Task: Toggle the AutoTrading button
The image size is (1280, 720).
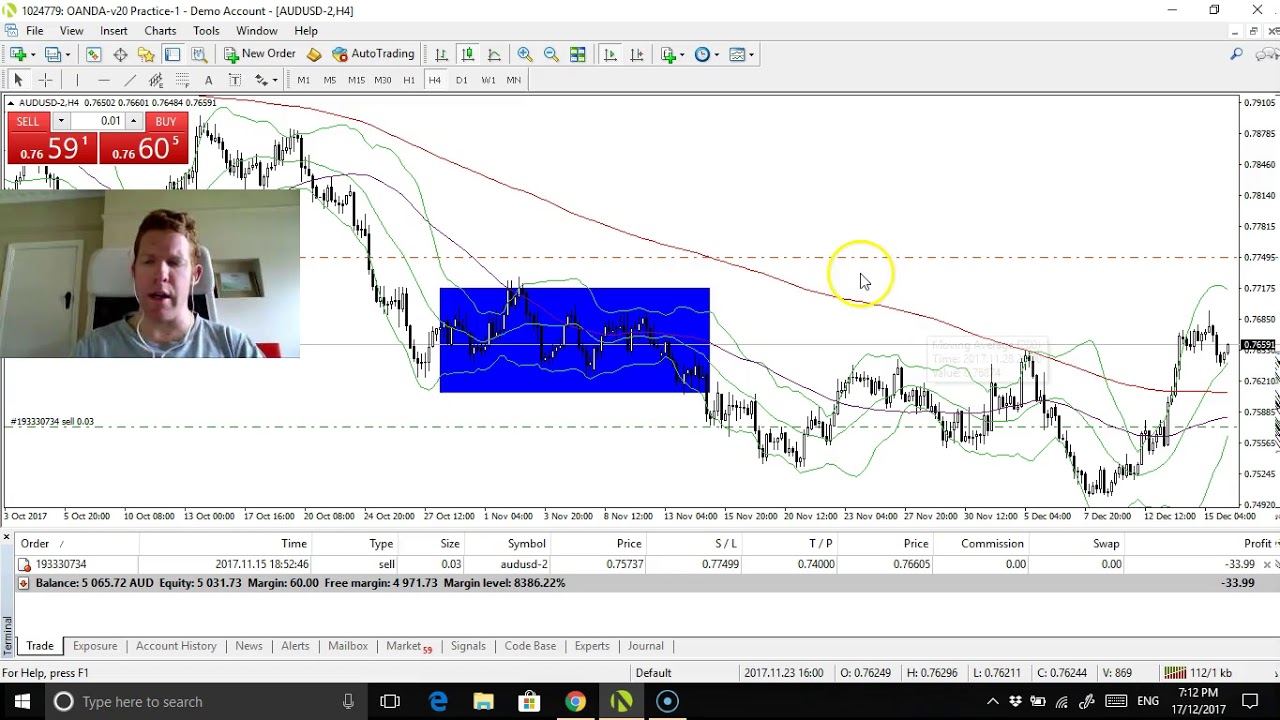Action: tap(373, 54)
